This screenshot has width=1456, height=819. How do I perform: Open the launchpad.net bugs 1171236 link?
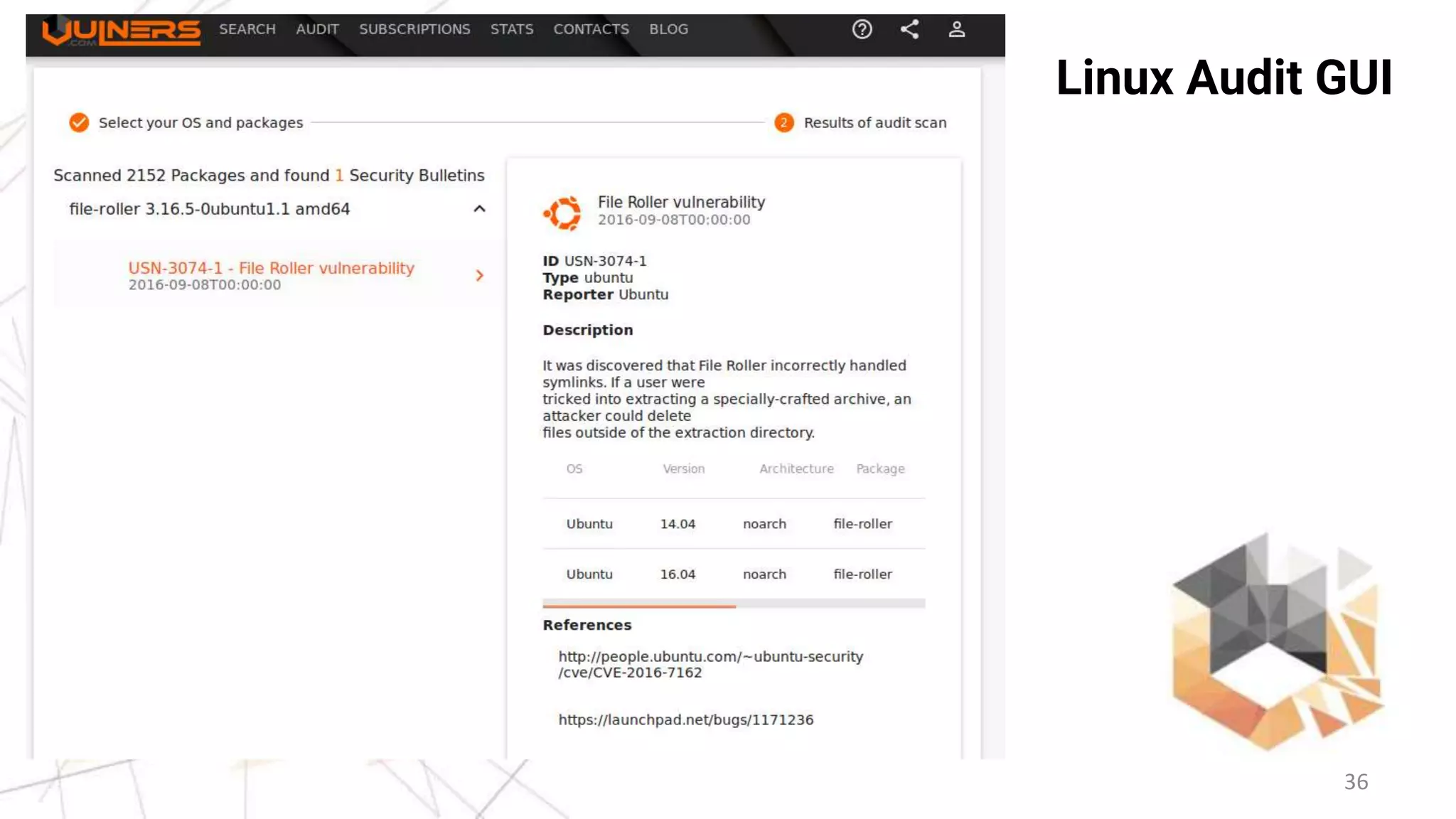[685, 720]
